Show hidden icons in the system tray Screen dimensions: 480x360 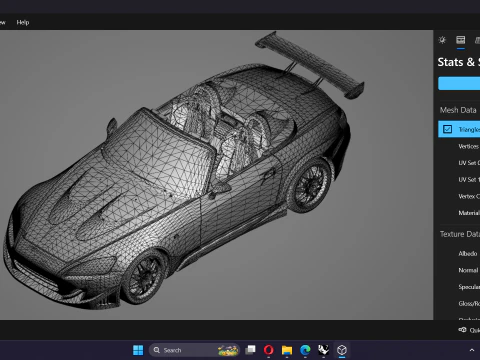[x=472, y=350]
